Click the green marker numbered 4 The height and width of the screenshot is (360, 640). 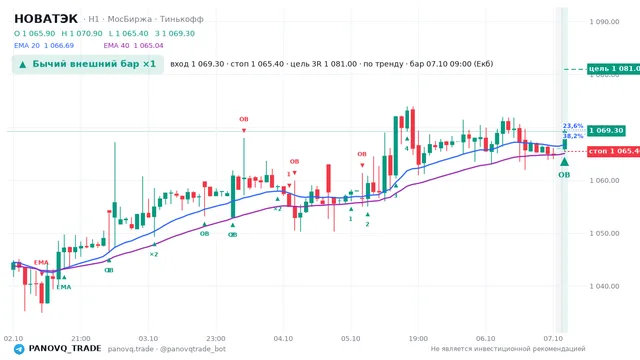coord(407,149)
